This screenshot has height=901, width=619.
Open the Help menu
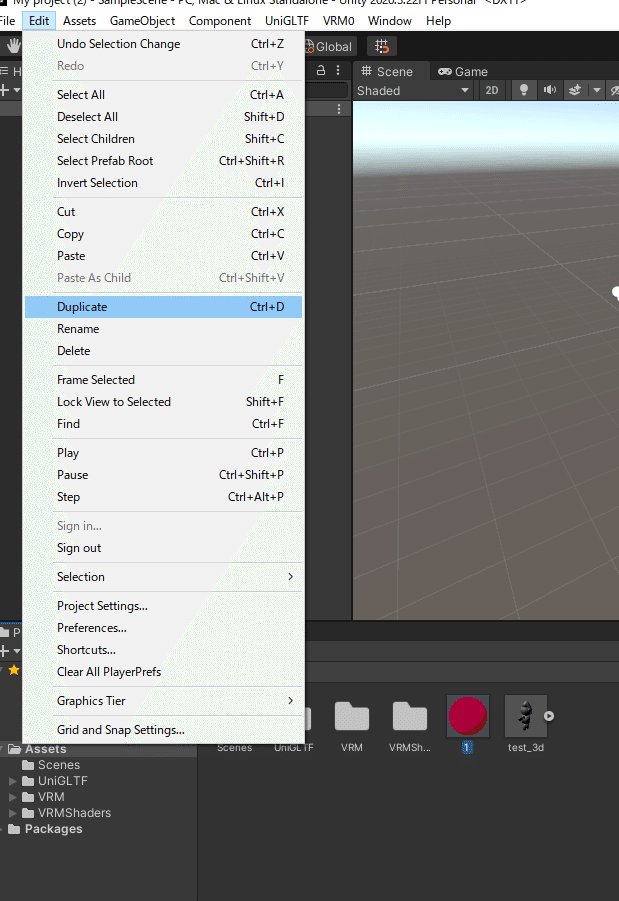(439, 21)
